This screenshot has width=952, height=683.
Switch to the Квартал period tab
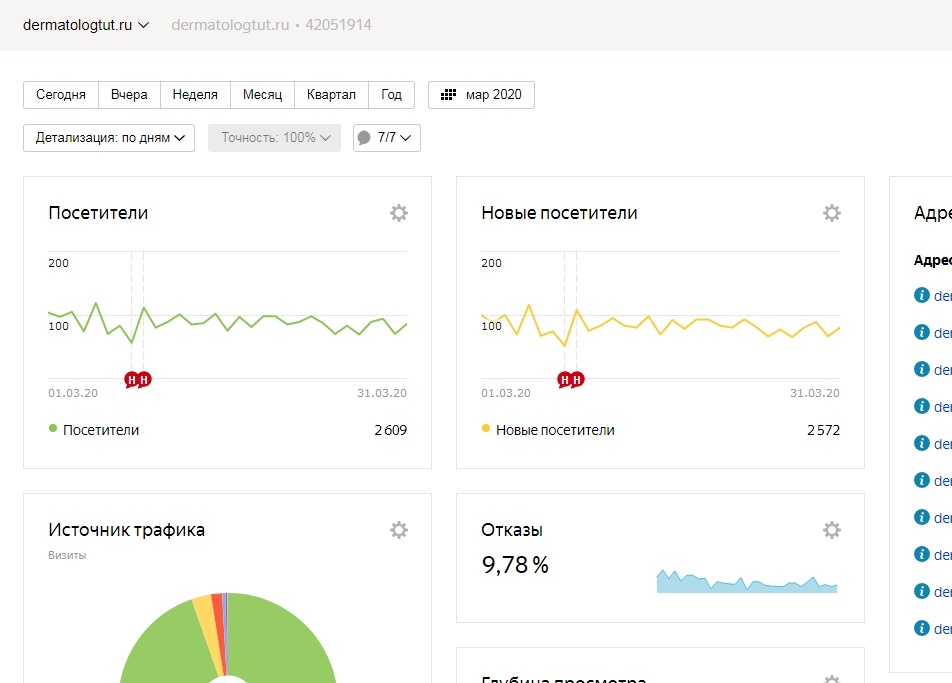pyautogui.click(x=331, y=95)
